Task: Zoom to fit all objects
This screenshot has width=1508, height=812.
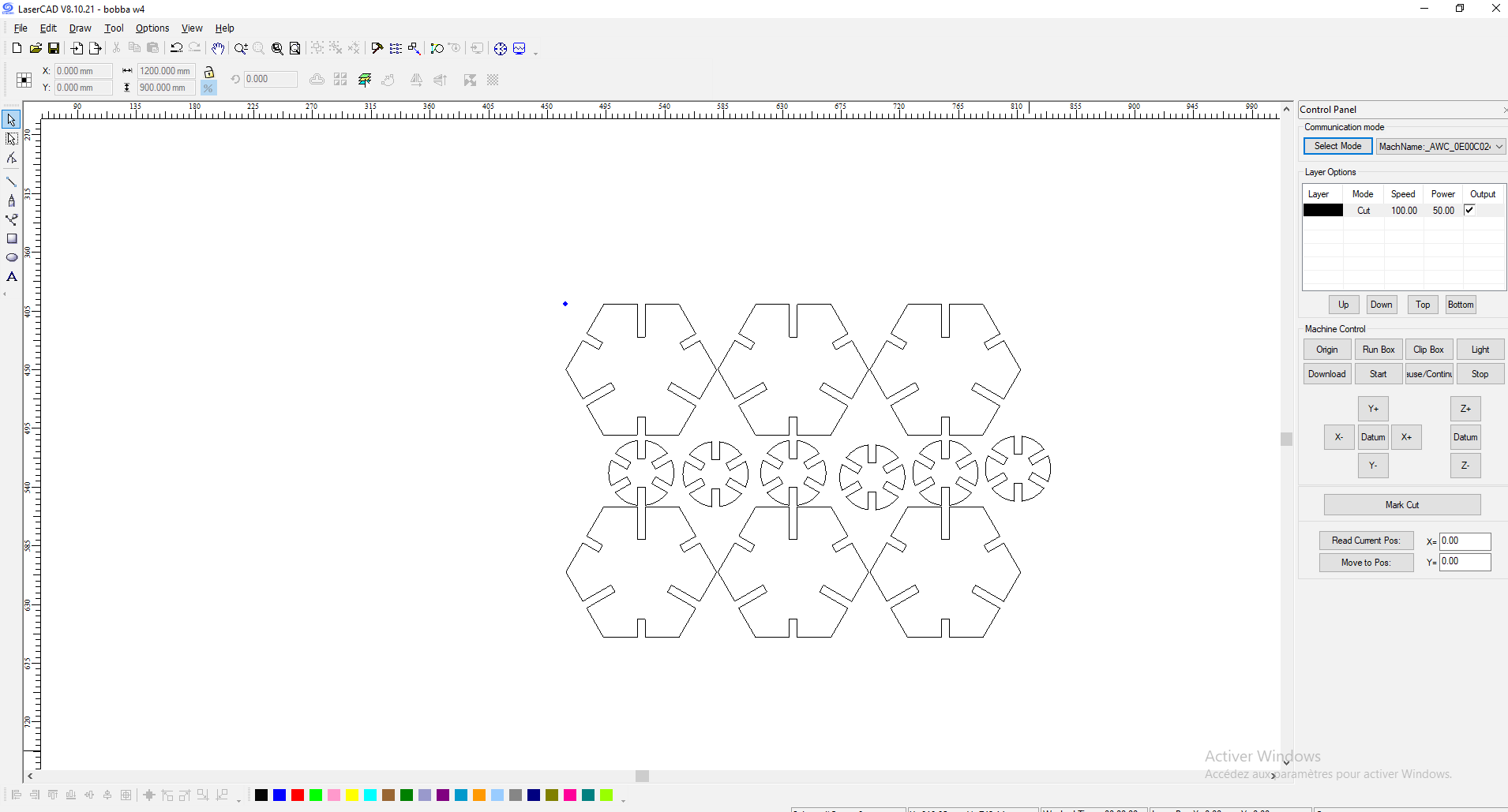Action: (x=277, y=48)
